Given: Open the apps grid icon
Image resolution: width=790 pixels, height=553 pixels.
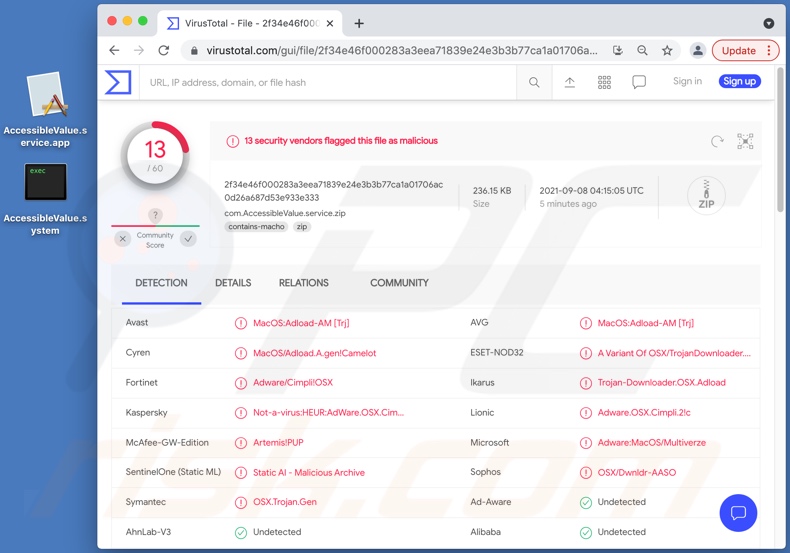Looking at the screenshot, I should [x=604, y=82].
